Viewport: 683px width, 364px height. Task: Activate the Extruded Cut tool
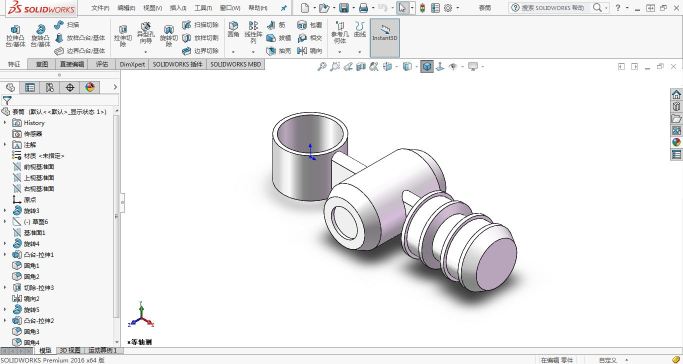(123, 36)
